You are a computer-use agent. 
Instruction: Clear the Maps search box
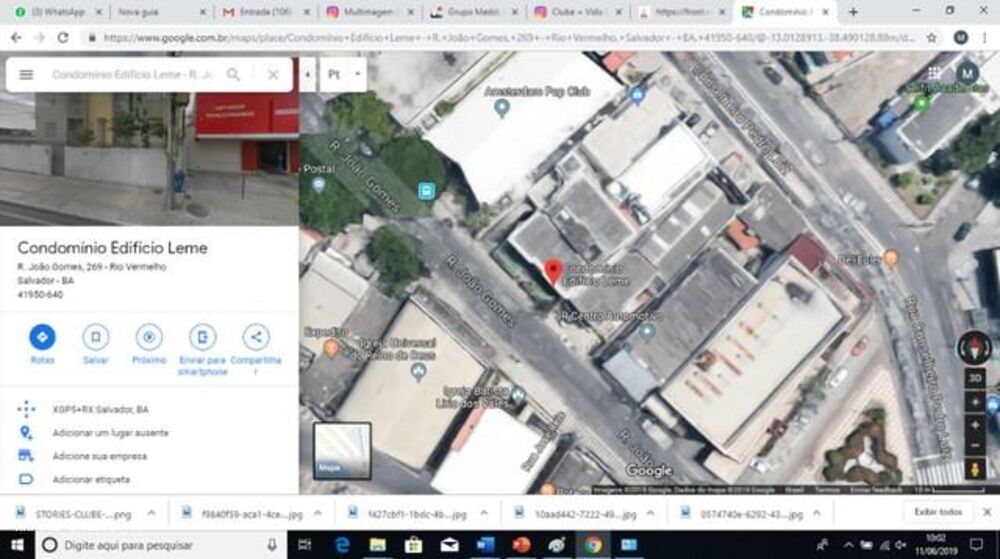point(273,75)
